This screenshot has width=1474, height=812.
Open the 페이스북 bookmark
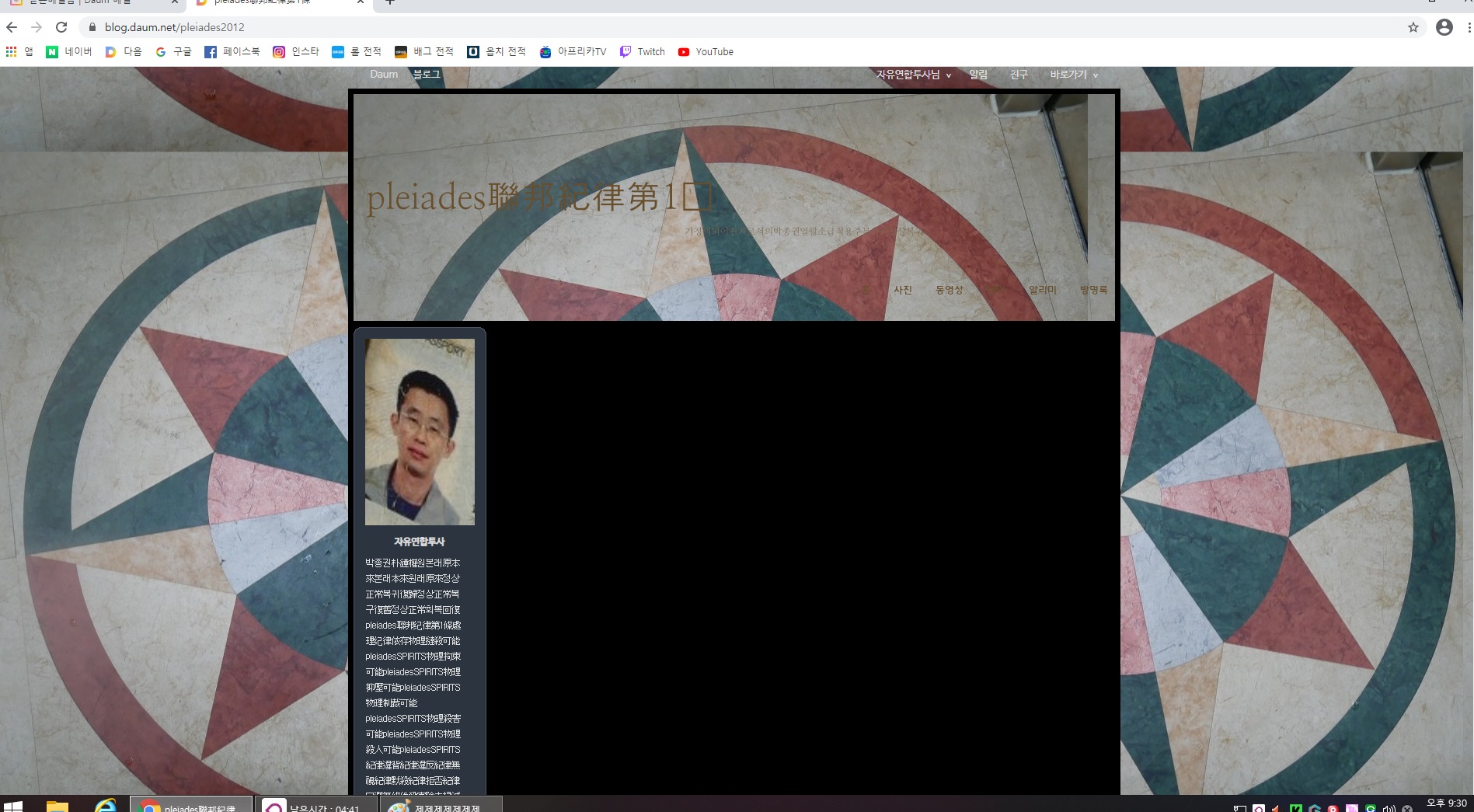tap(232, 52)
